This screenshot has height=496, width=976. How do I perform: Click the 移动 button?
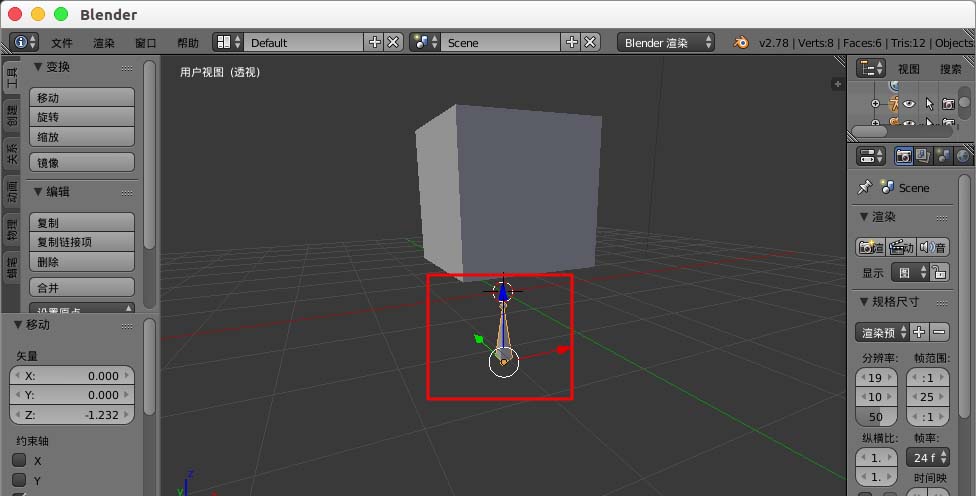82,98
